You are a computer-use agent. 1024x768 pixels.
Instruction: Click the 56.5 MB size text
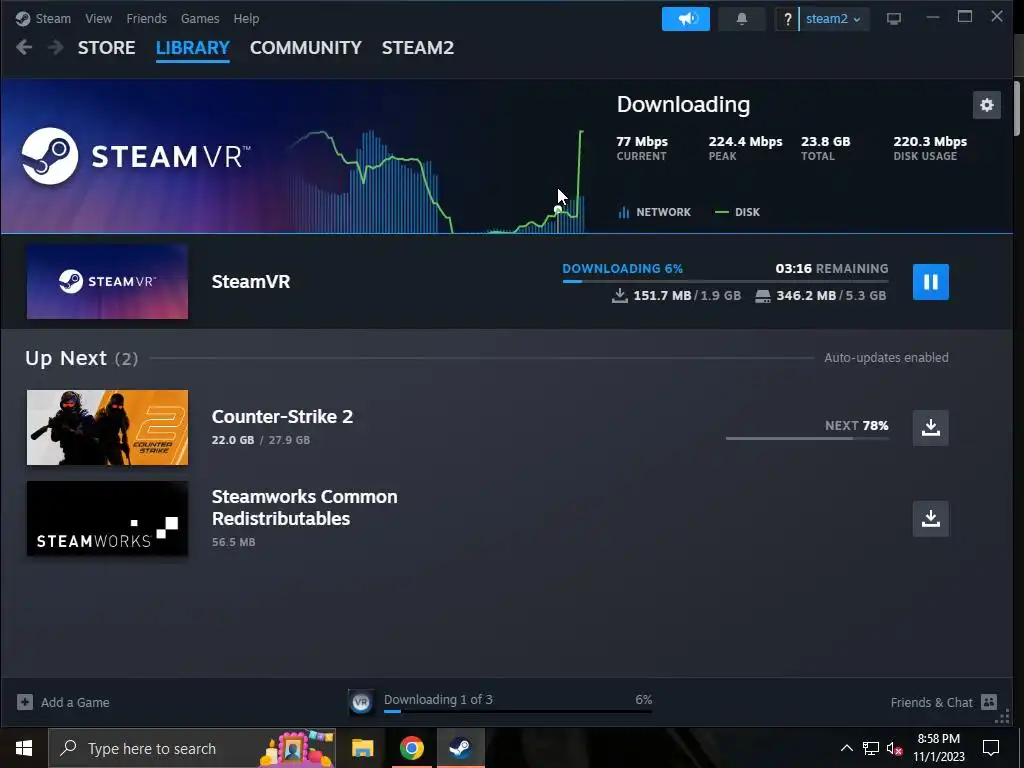click(233, 542)
